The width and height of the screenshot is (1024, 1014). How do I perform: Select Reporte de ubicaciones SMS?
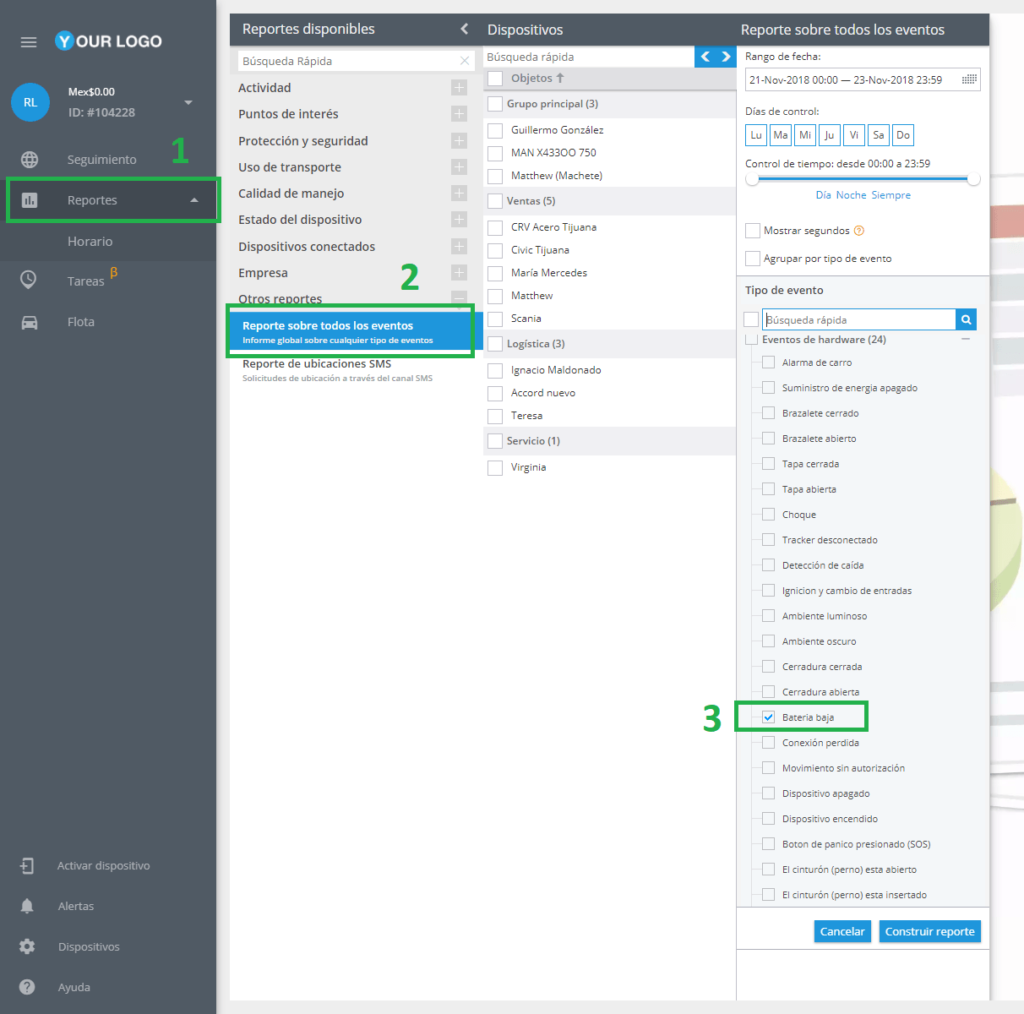tap(337, 370)
